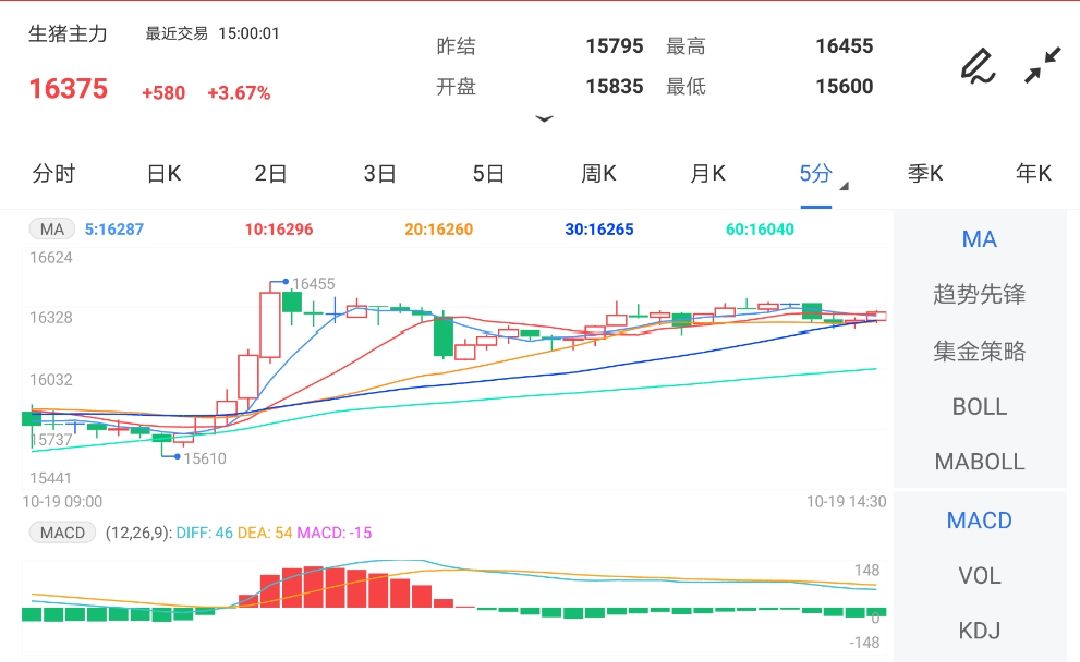This screenshot has width=1080, height=662.
Task: Switch to 季K chart tab
Action: point(925,174)
